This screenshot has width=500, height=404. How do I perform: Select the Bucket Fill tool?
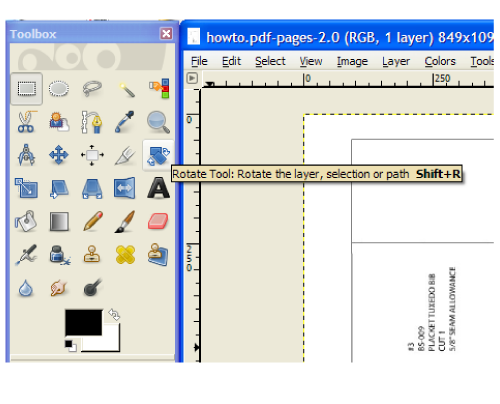(x=26, y=221)
